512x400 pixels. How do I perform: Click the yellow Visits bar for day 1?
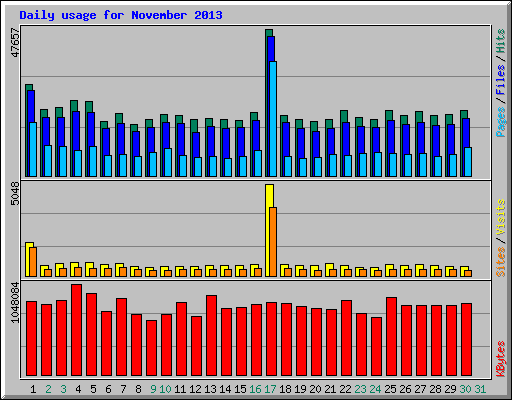point(29,259)
